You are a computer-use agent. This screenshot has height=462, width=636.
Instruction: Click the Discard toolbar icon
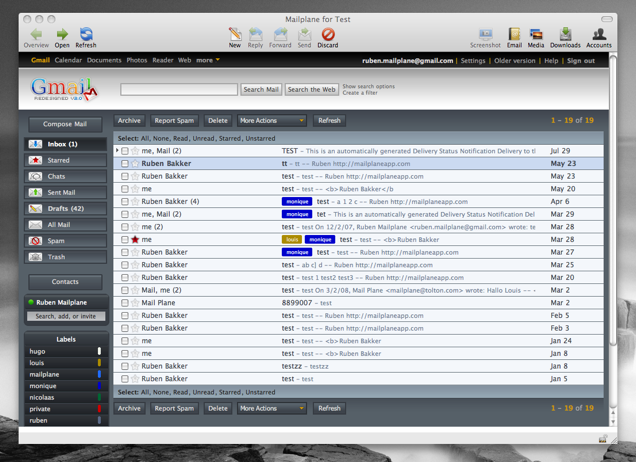[x=328, y=34]
